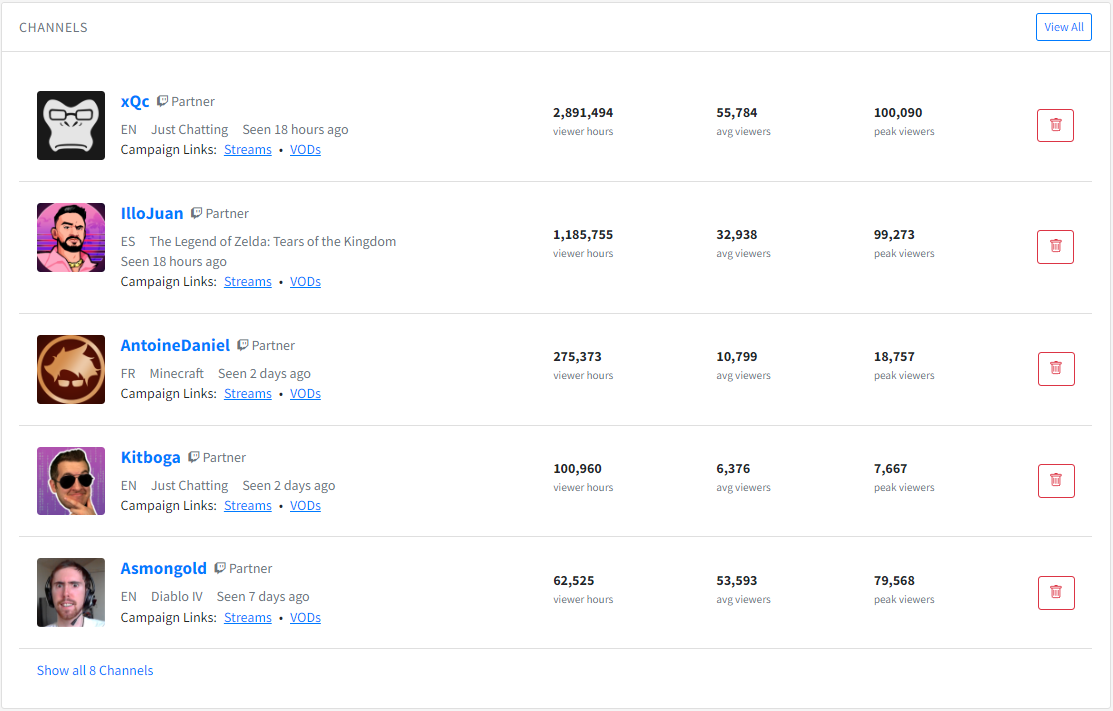This screenshot has width=1113, height=711.
Task: Click Partner badge icon next to AntoineDaniel
Action: coord(243,346)
